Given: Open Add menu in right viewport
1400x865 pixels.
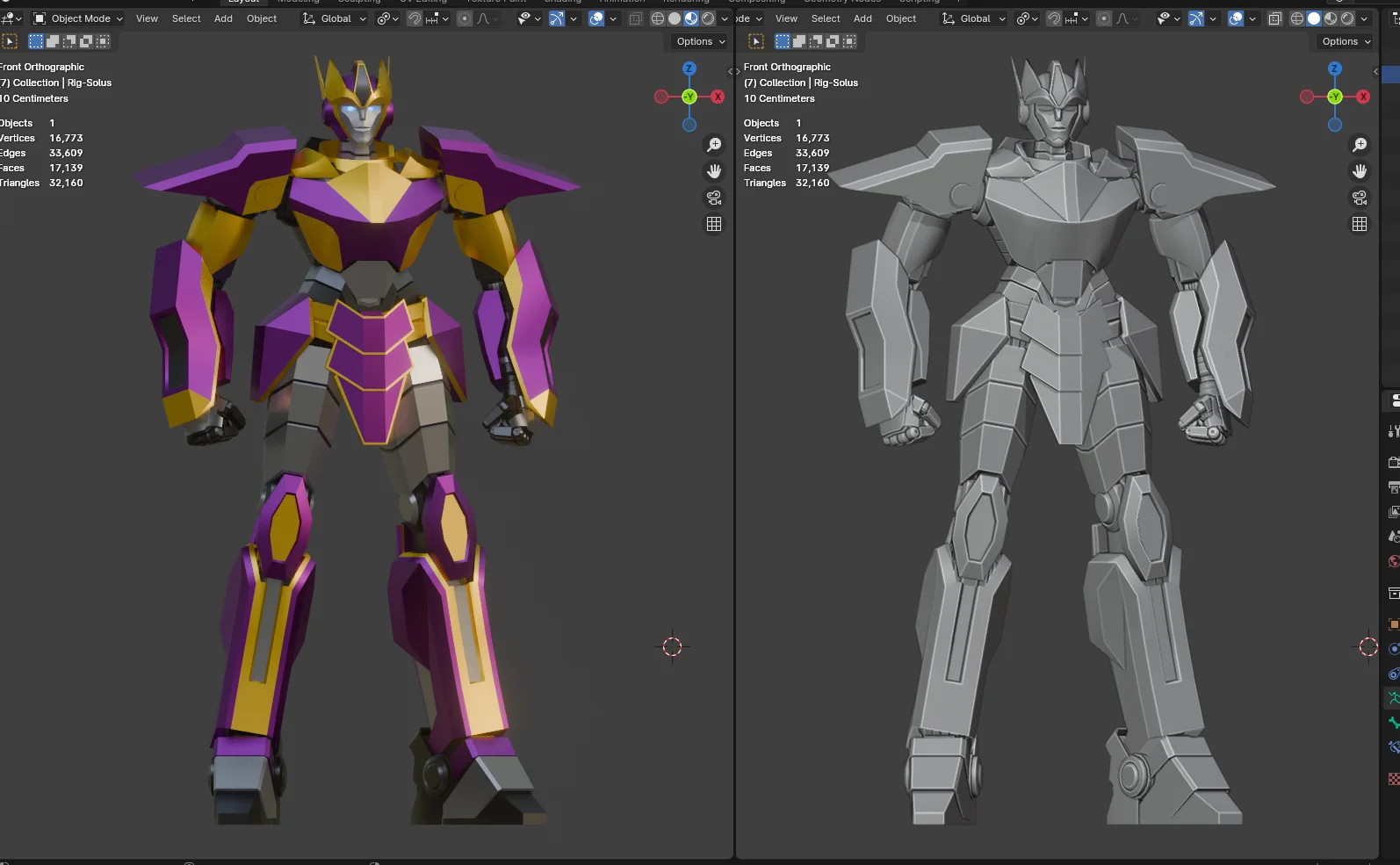Looking at the screenshot, I should pyautogui.click(x=863, y=18).
